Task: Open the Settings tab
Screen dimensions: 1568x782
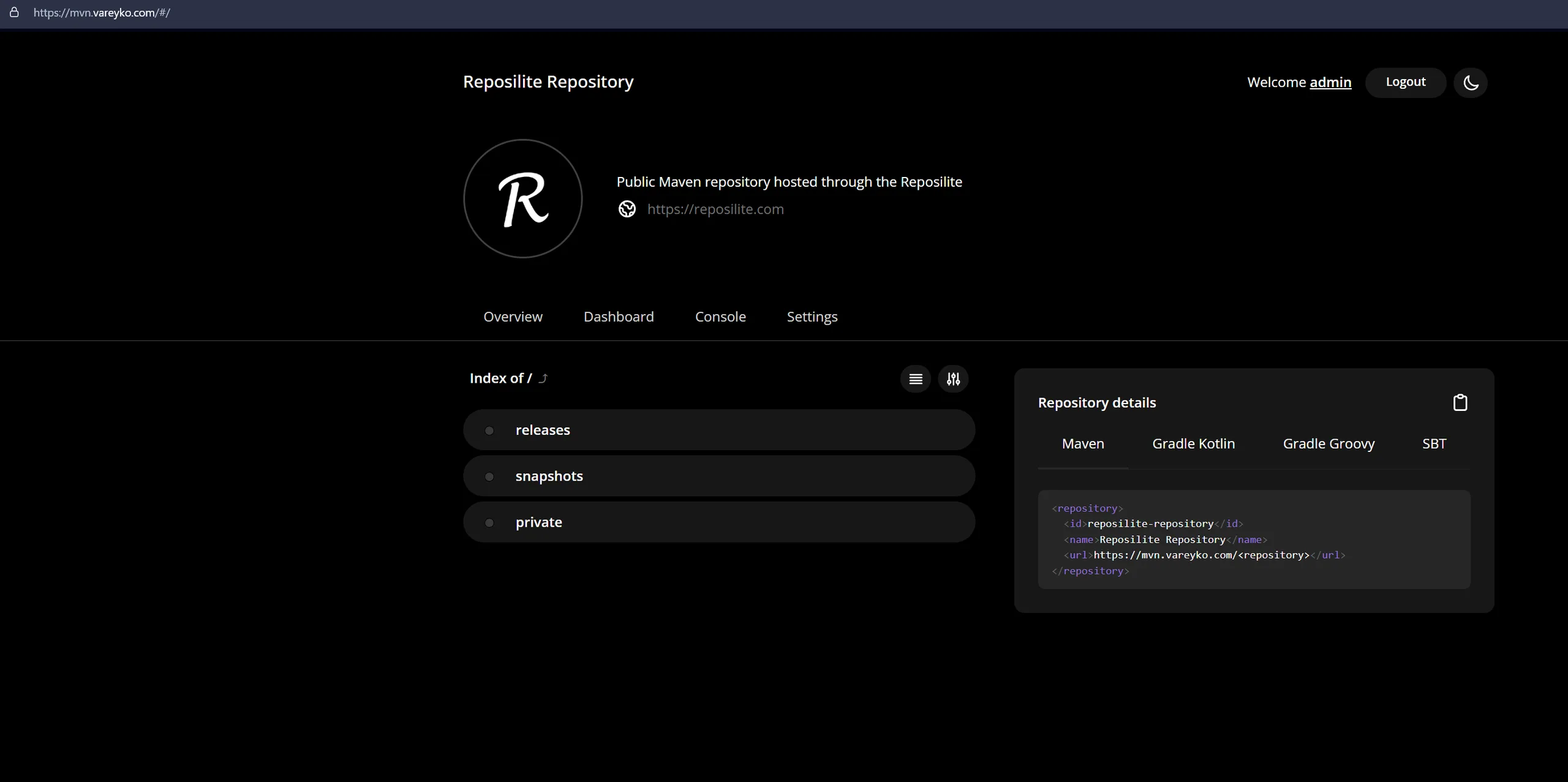Action: point(812,317)
